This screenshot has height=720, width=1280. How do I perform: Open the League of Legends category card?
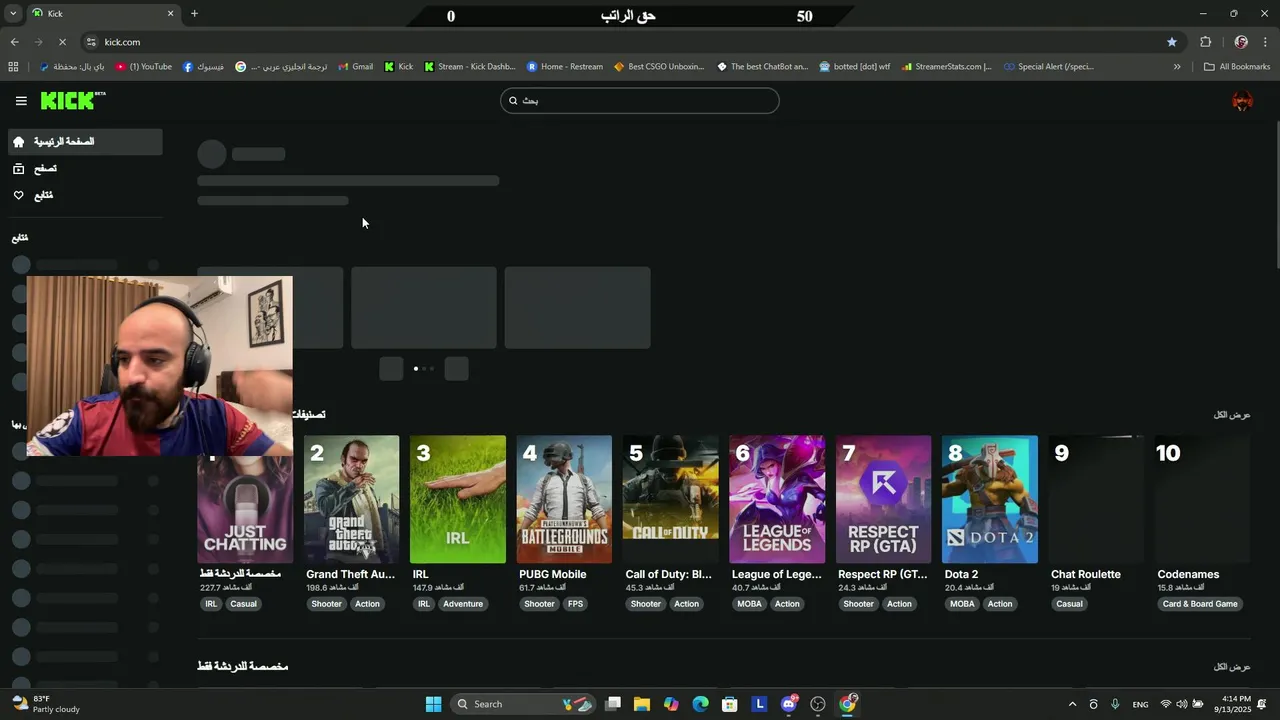pyautogui.click(x=777, y=499)
